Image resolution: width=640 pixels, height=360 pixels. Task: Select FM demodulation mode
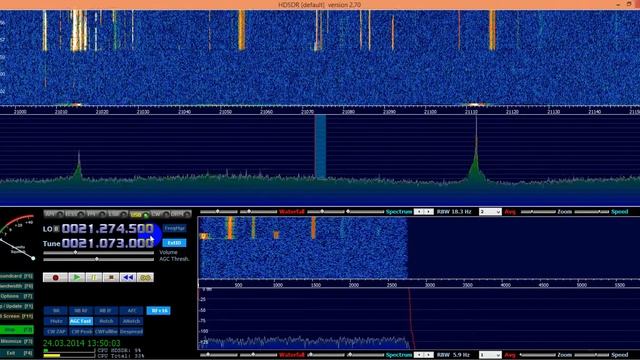click(96, 214)
